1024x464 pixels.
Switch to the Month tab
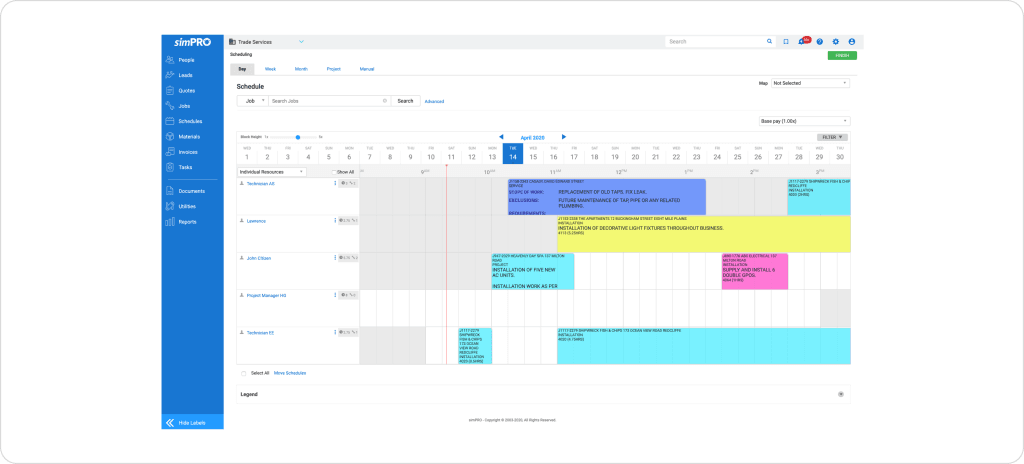[301, 69]
